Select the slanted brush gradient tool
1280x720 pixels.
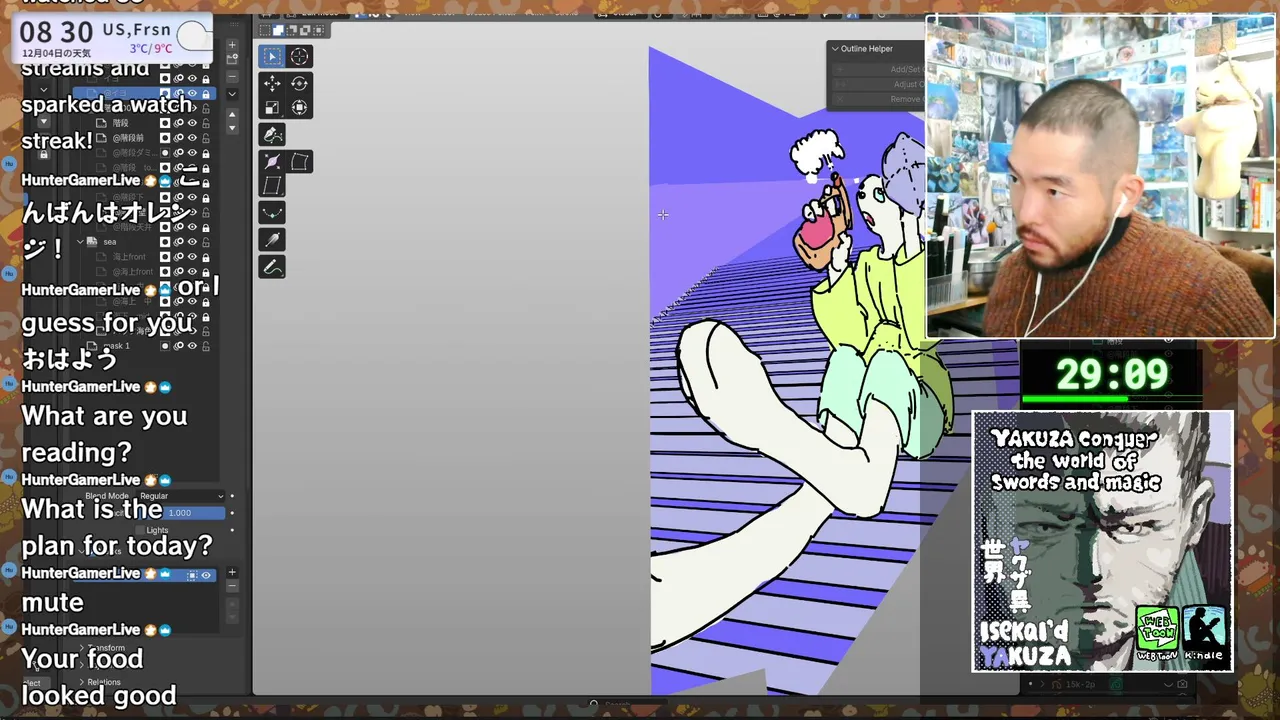pos(272,239)
